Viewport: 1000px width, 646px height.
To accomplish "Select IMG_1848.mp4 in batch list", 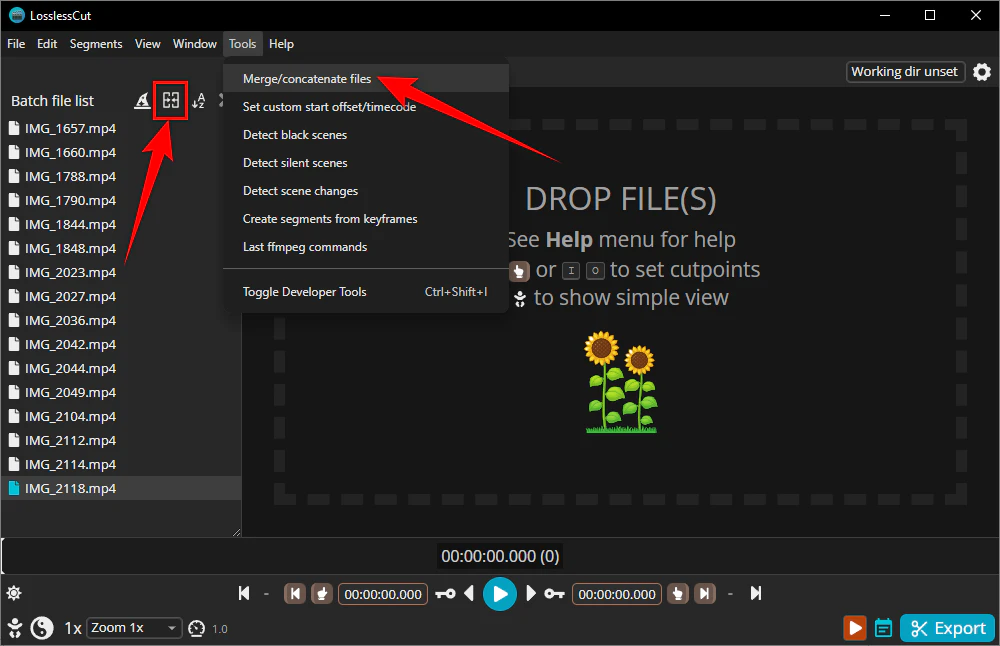I will pos(121,248).
